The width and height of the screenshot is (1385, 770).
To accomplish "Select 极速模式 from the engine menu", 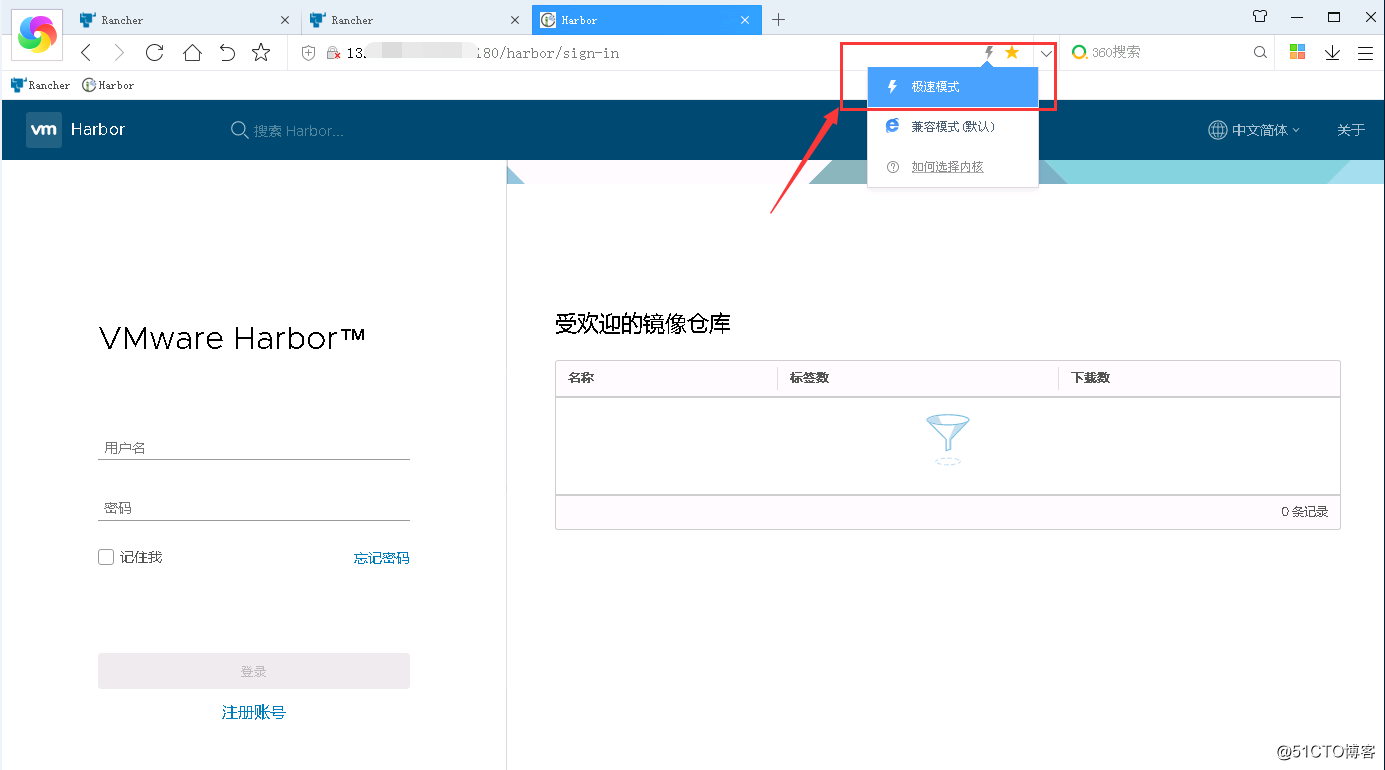I will click(953, 87).
